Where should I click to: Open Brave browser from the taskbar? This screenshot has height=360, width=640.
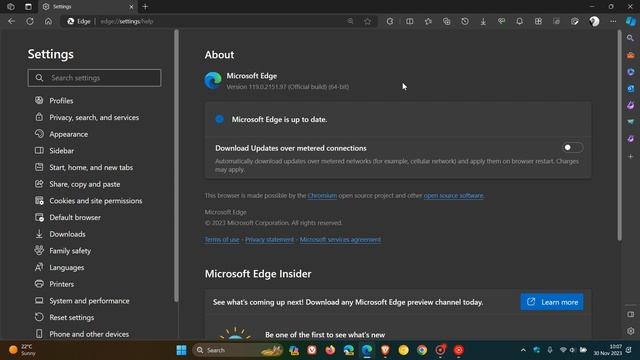pyautogui.click(x=385, y=350)
